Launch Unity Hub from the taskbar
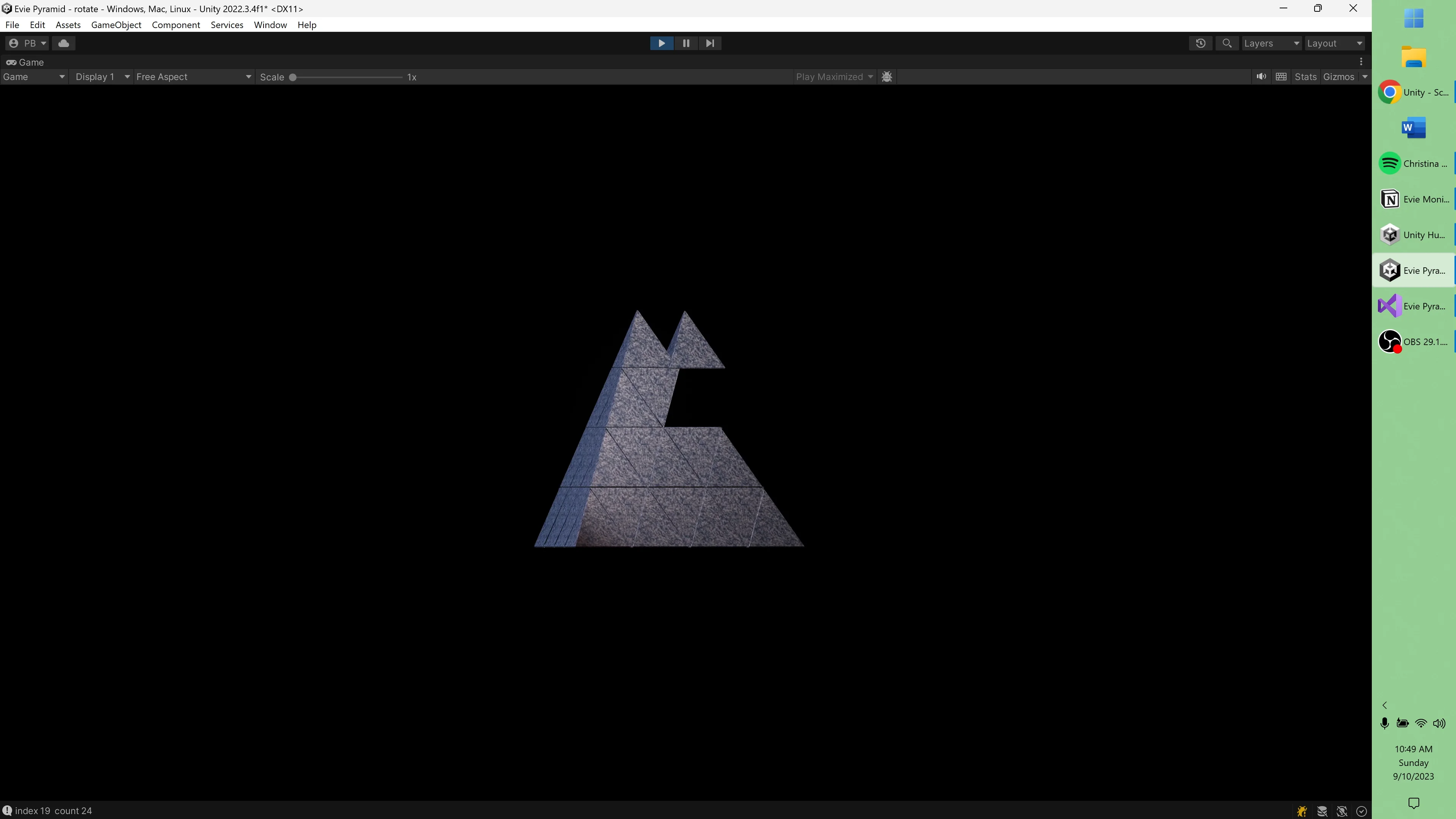Image resolution: width=1456 pixels, height=819 pixels. tap(1390, 235)
